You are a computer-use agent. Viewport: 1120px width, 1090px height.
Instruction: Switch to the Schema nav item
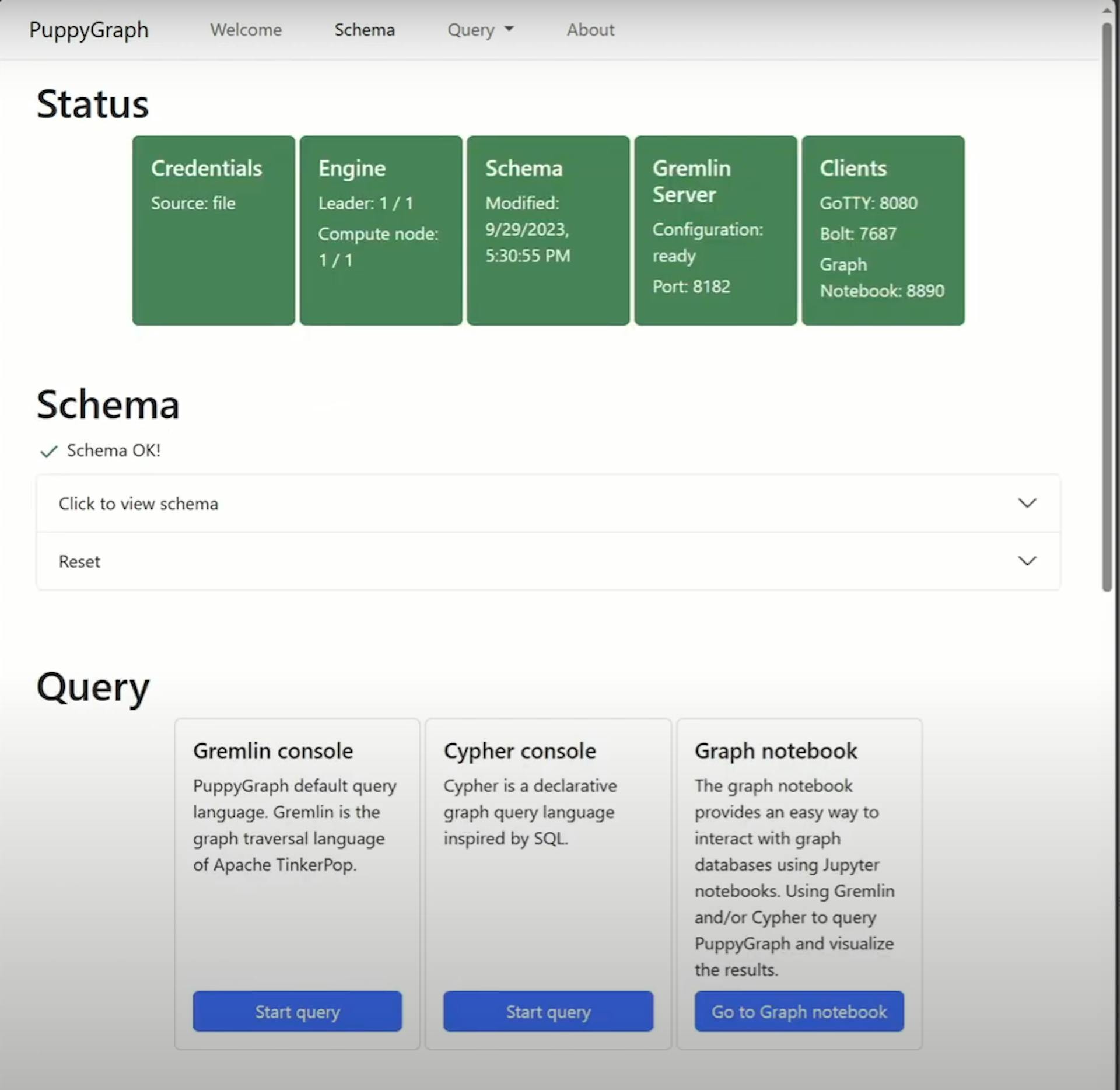(365, 30)
